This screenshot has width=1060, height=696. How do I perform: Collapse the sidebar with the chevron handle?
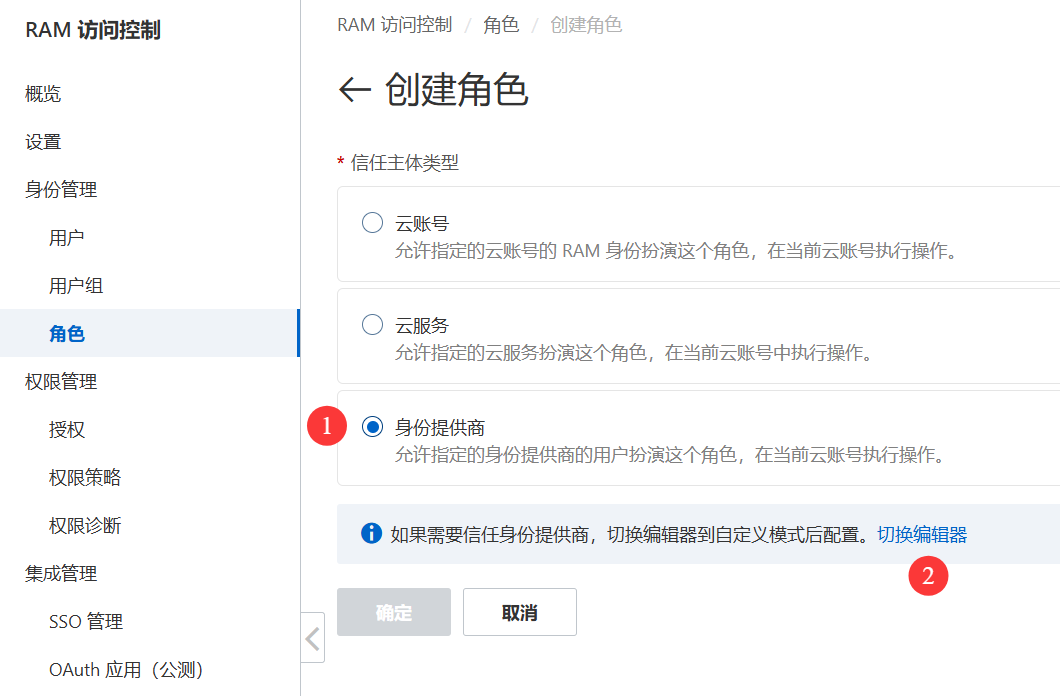click(x=313, y=638)
